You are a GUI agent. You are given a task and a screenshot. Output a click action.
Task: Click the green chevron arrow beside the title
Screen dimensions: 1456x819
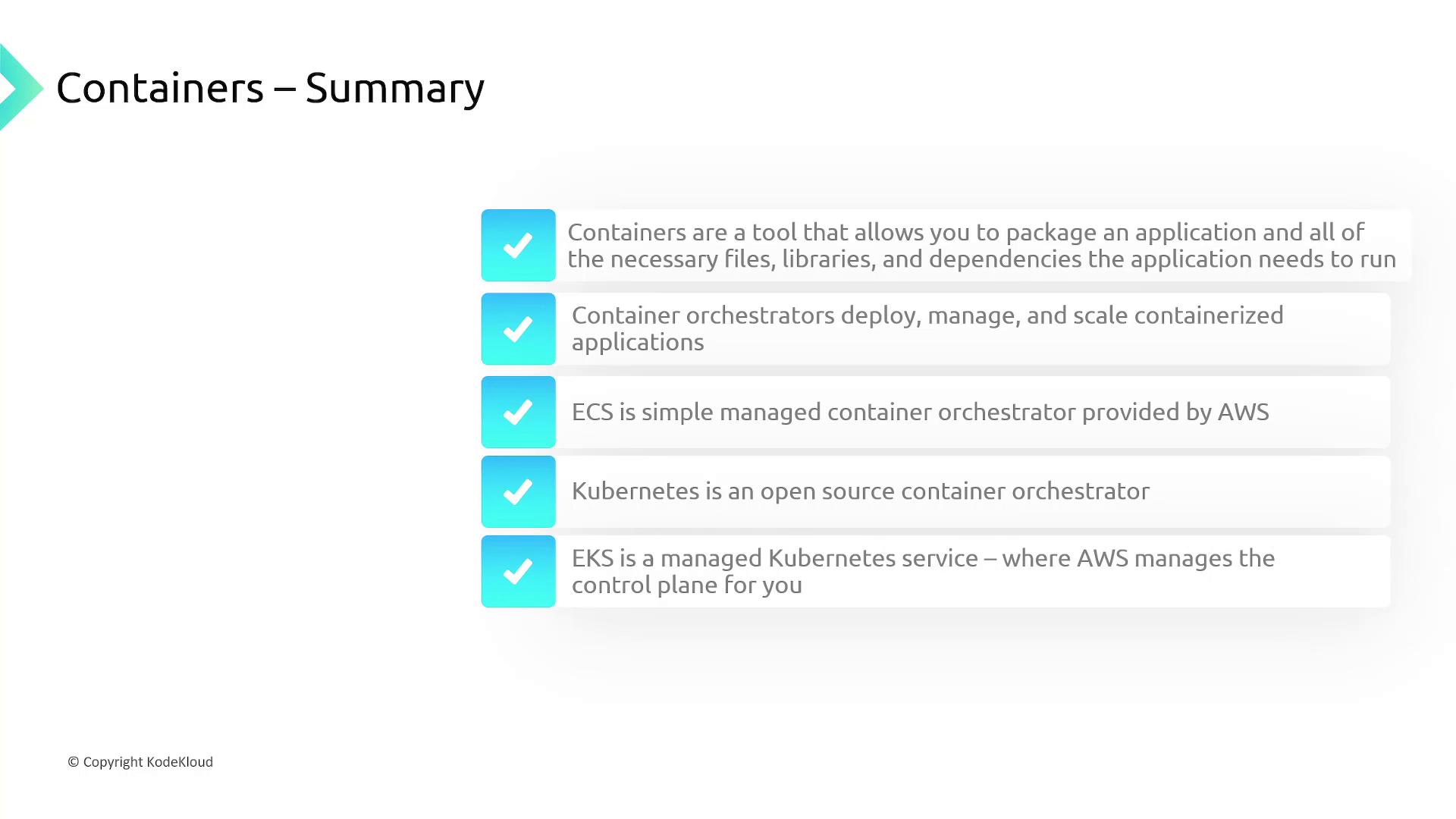21,88
